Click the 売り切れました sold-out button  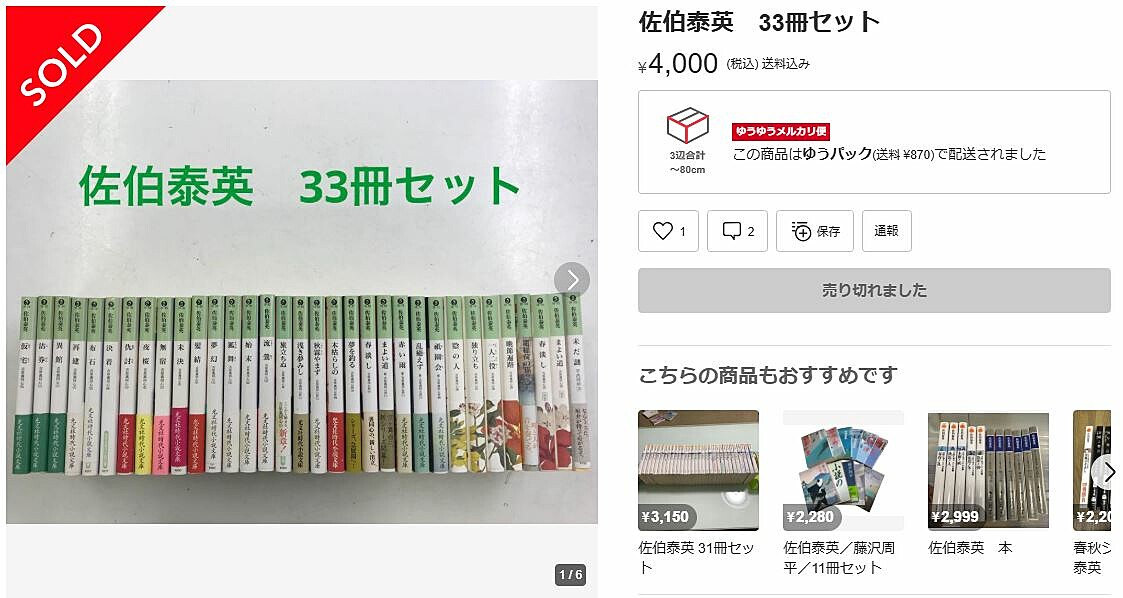874,290
